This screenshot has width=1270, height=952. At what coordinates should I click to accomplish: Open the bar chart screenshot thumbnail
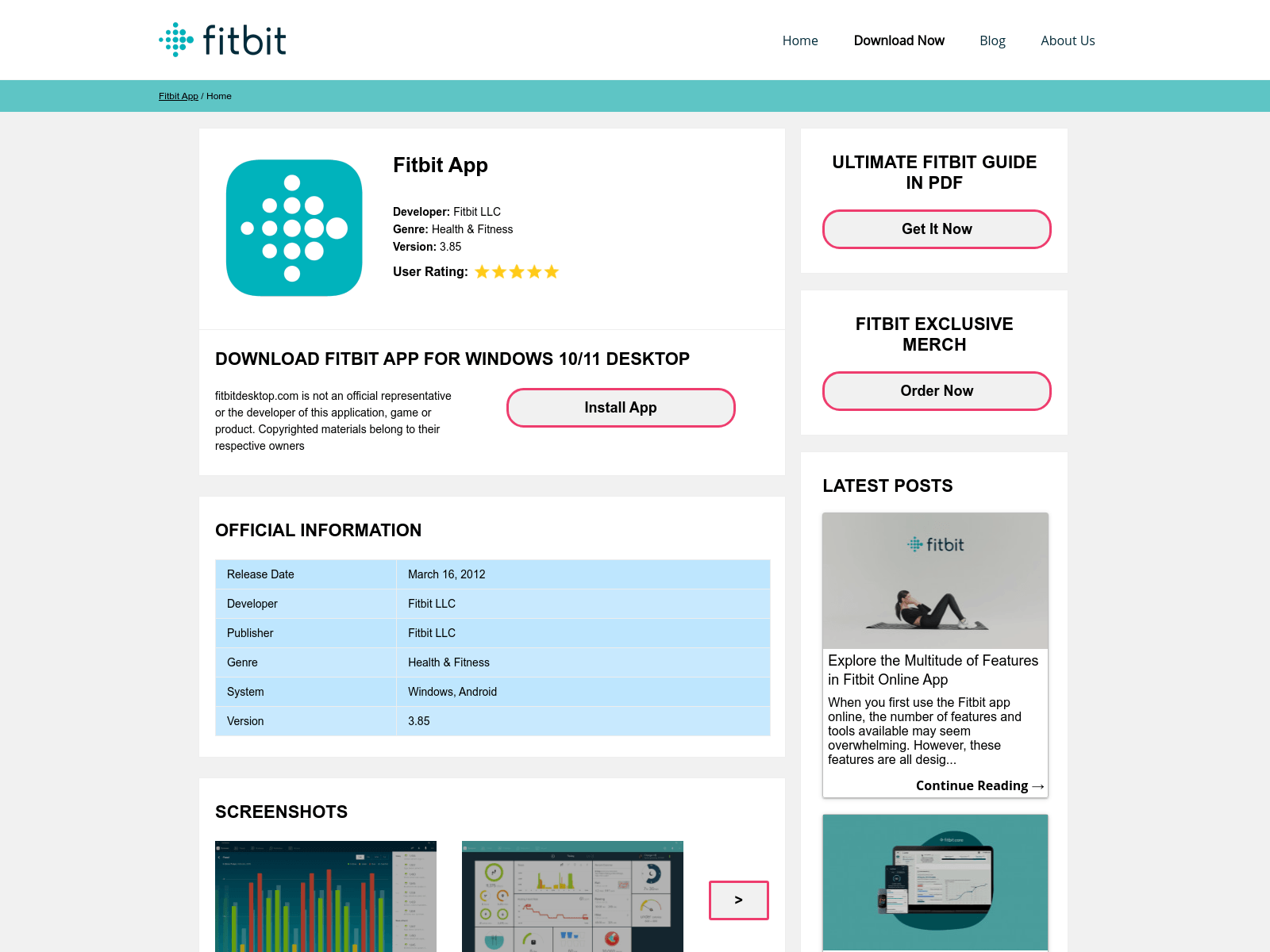[x=325, y=896]
